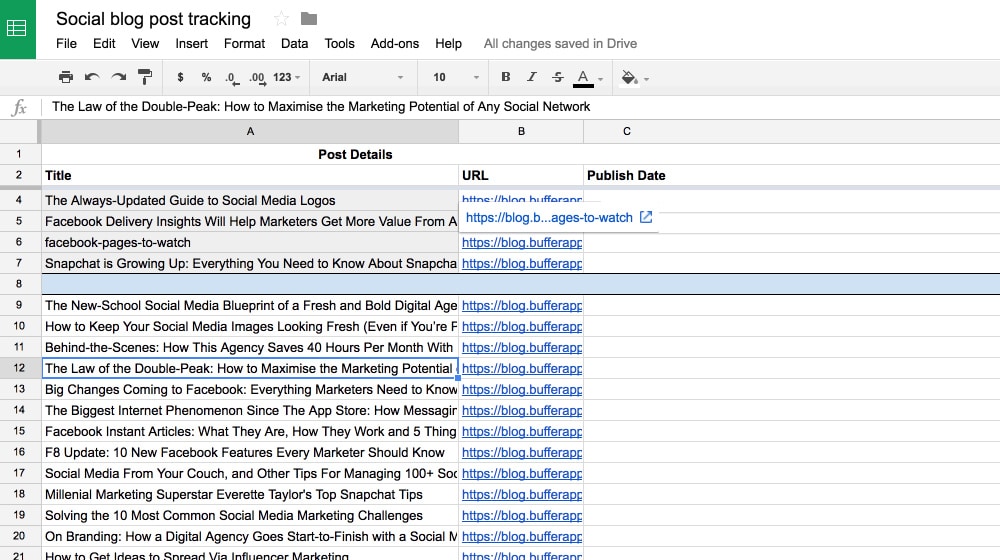Expand the fill color dropdown arrow
Screen dimensions: 1000x560
click(x=646, y=79)
